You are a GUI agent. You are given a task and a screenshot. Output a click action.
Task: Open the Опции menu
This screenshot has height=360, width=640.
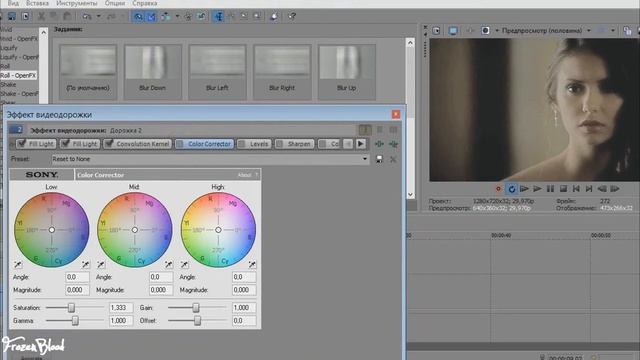coord(115,3)
